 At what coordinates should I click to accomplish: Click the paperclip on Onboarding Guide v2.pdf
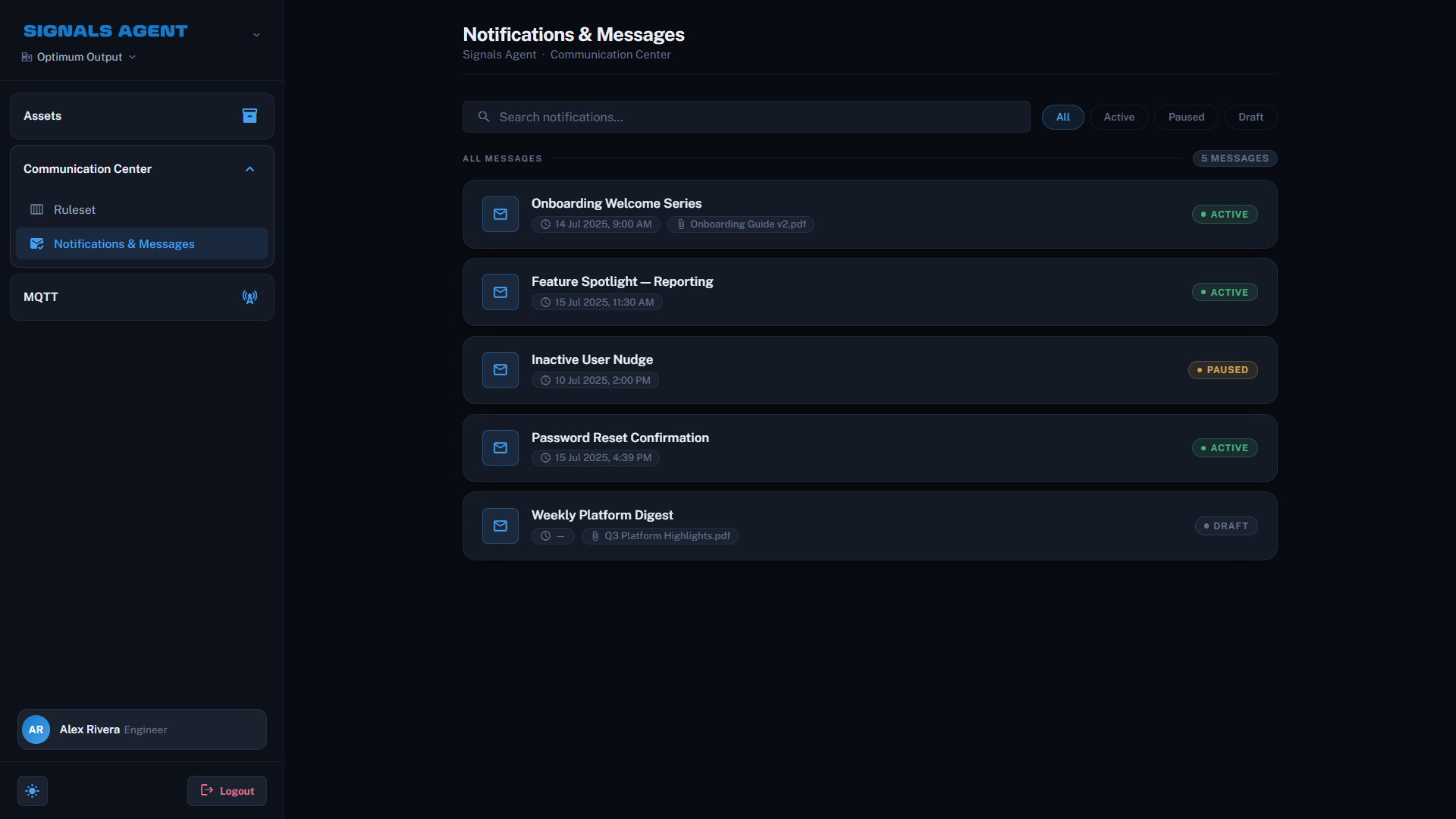click(x=681, y=224)
